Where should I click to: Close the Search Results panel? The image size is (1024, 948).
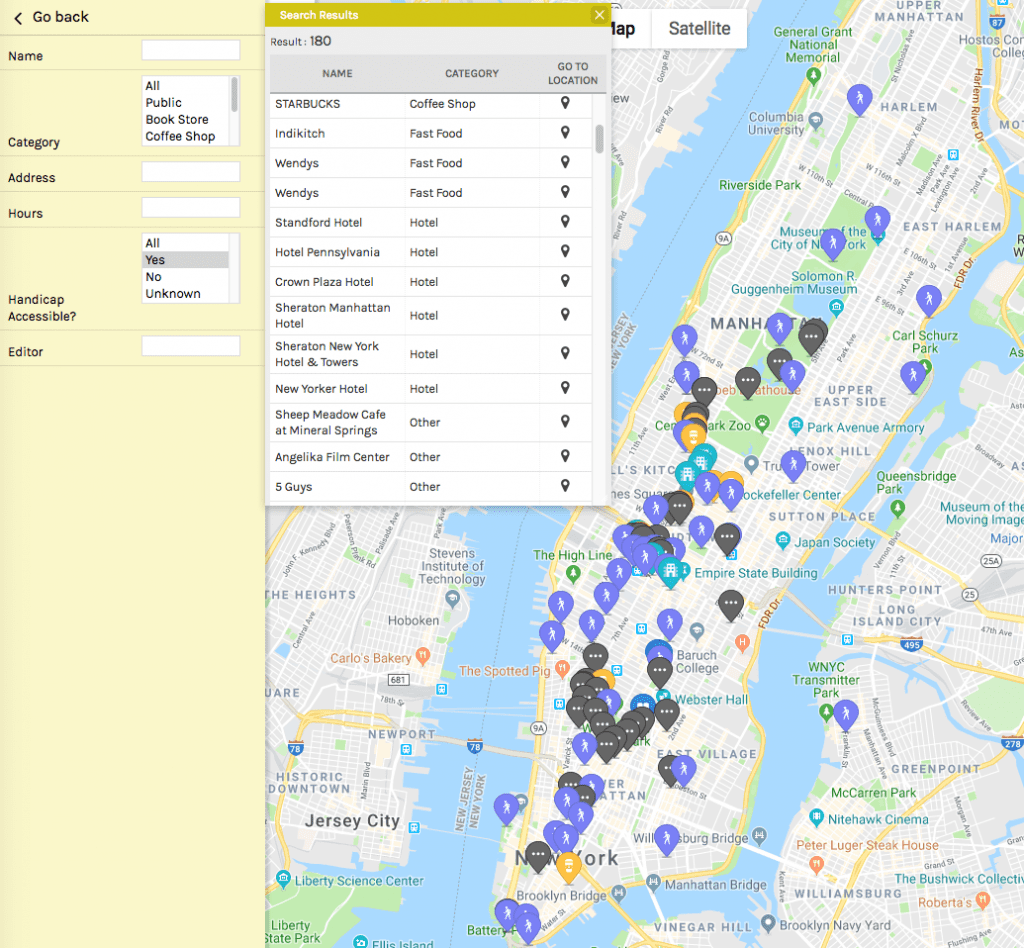pyautogui.click(x=598, y=15)
